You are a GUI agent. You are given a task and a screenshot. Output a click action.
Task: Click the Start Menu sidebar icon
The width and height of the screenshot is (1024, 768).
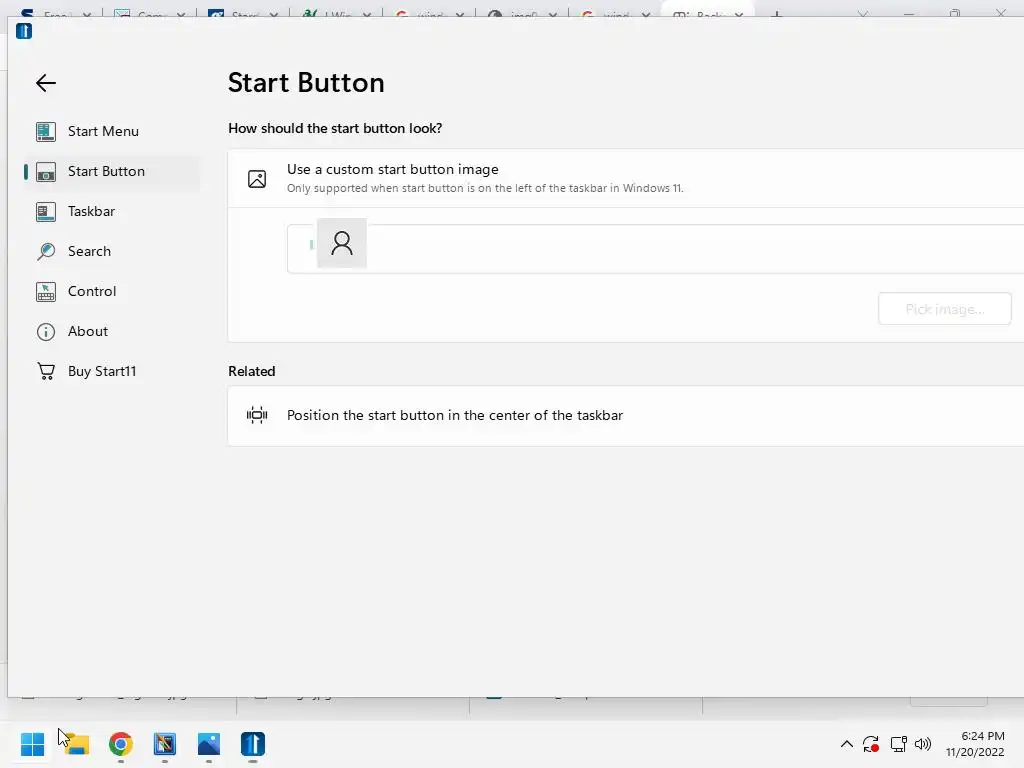click(46, 131)
